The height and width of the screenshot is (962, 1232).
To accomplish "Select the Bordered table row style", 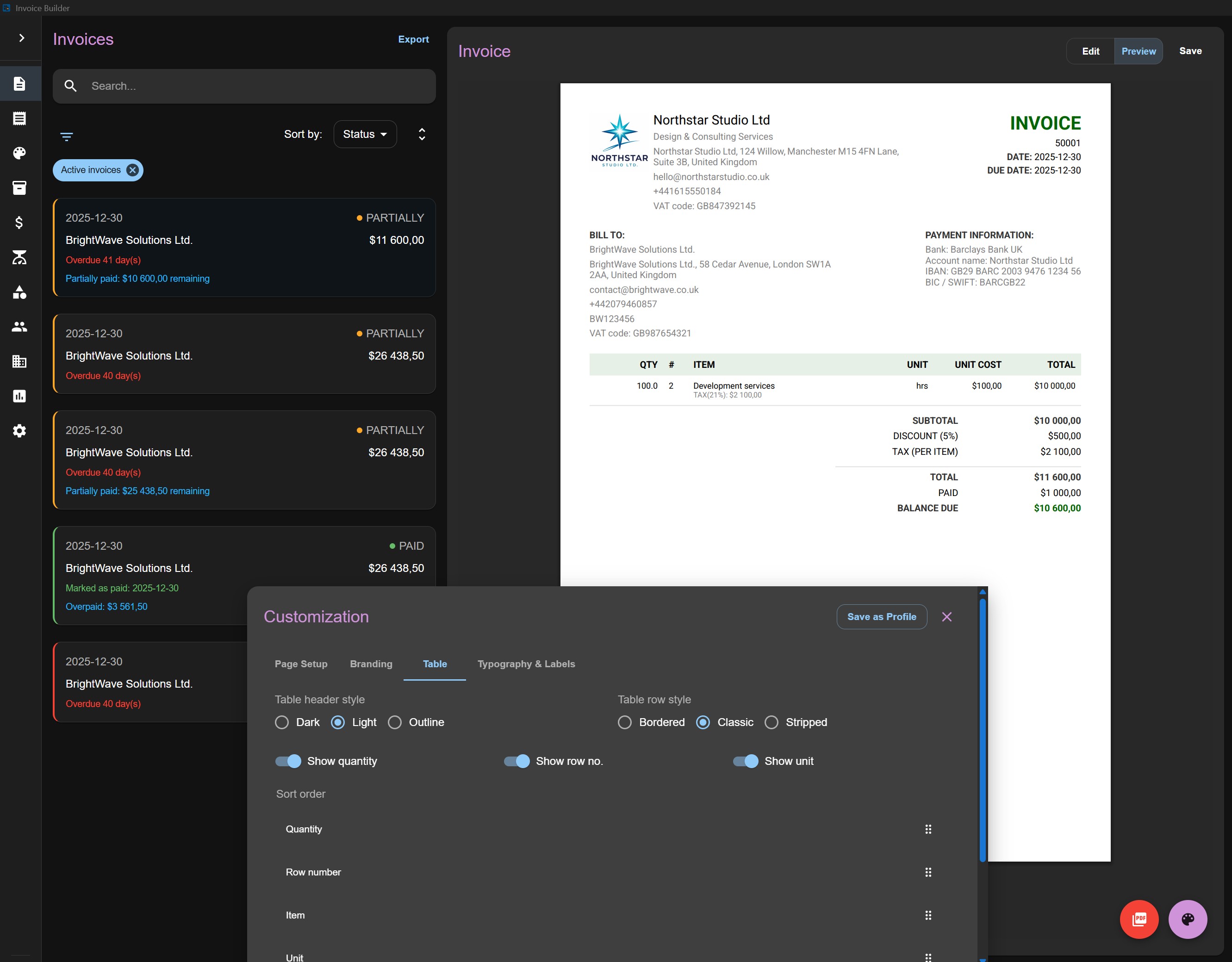I will click(x=625, y=722).
